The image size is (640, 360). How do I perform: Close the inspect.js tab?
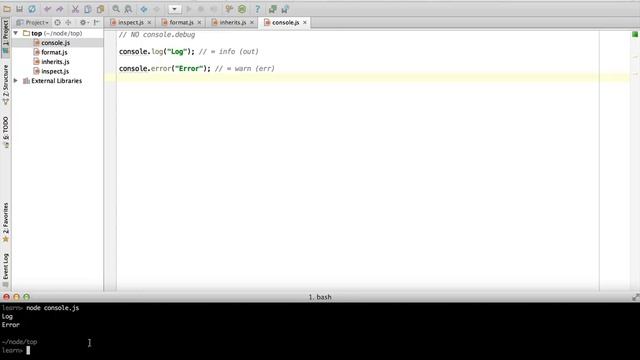[149, 22]
